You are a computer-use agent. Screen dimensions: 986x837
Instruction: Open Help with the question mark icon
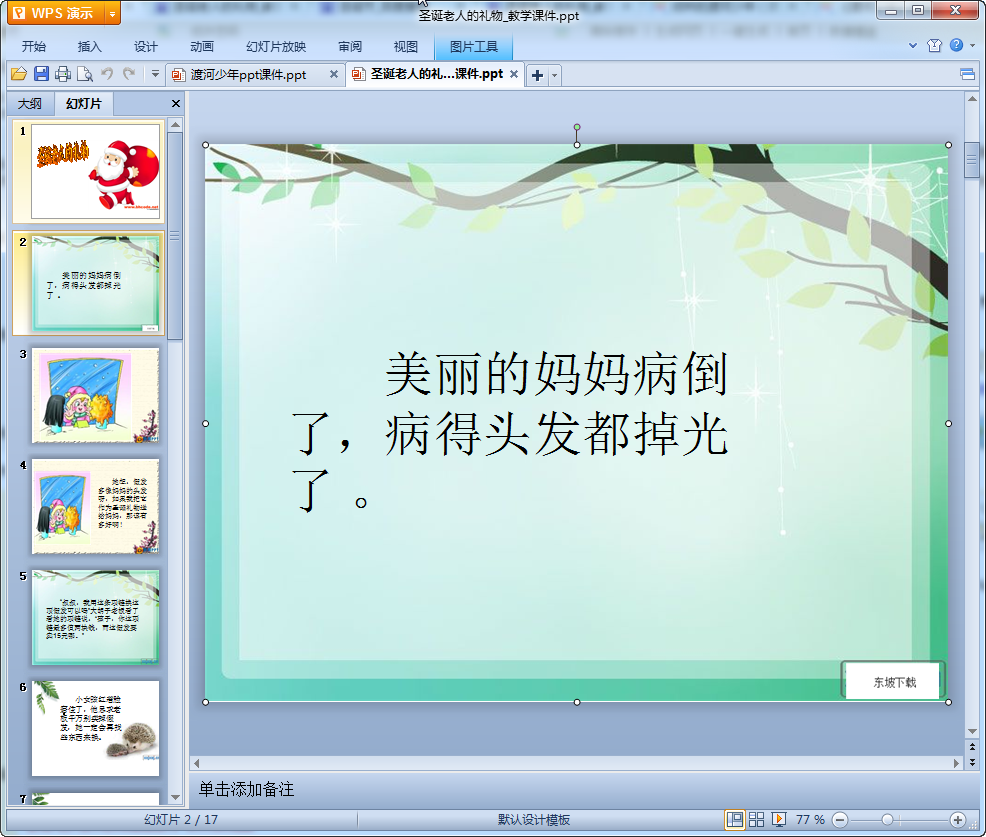(x=956, y=45)
